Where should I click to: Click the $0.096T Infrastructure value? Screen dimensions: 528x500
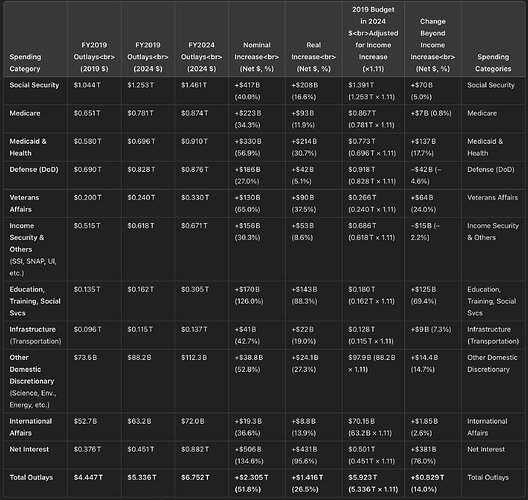(x=87, y=330)
